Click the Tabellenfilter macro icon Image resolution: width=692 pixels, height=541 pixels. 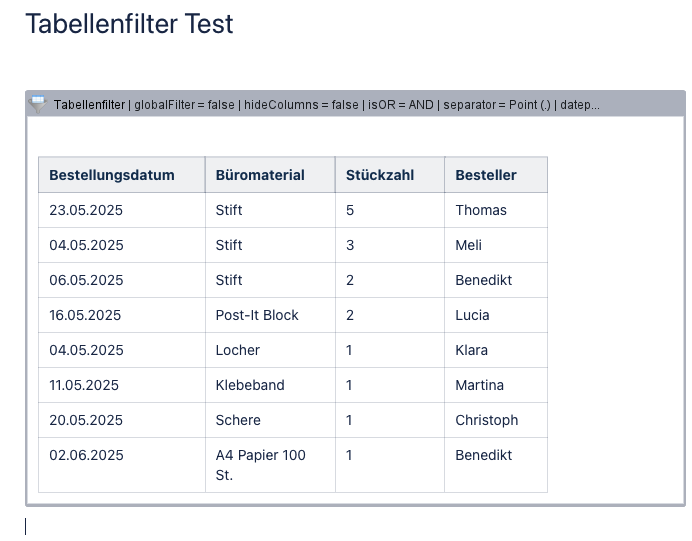coord(38,103)
